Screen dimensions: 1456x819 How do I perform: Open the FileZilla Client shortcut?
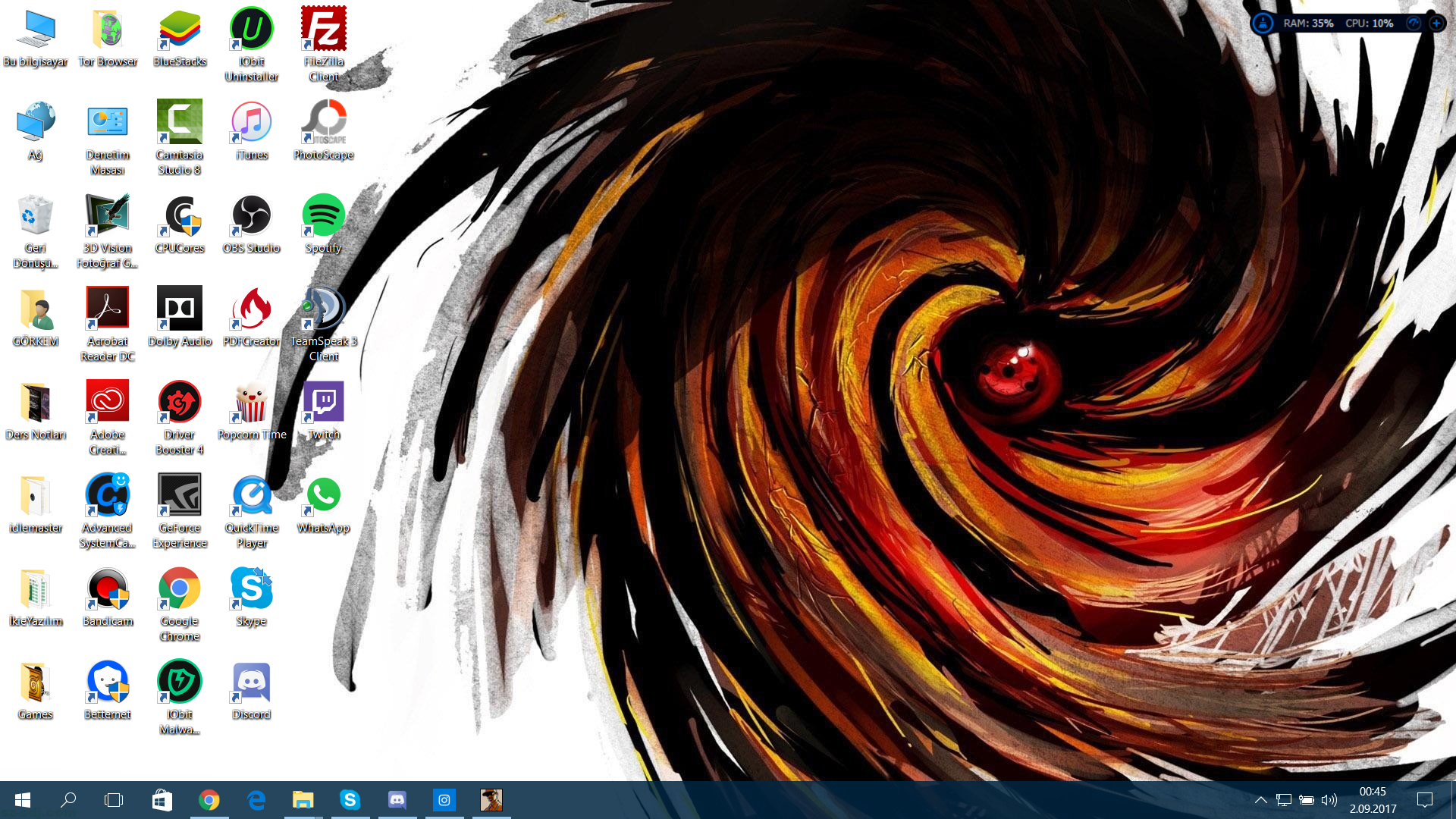click(324, 44)
